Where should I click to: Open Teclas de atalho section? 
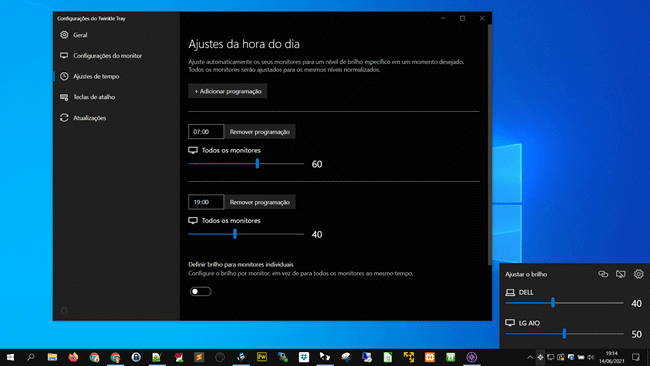pos(116,97)
